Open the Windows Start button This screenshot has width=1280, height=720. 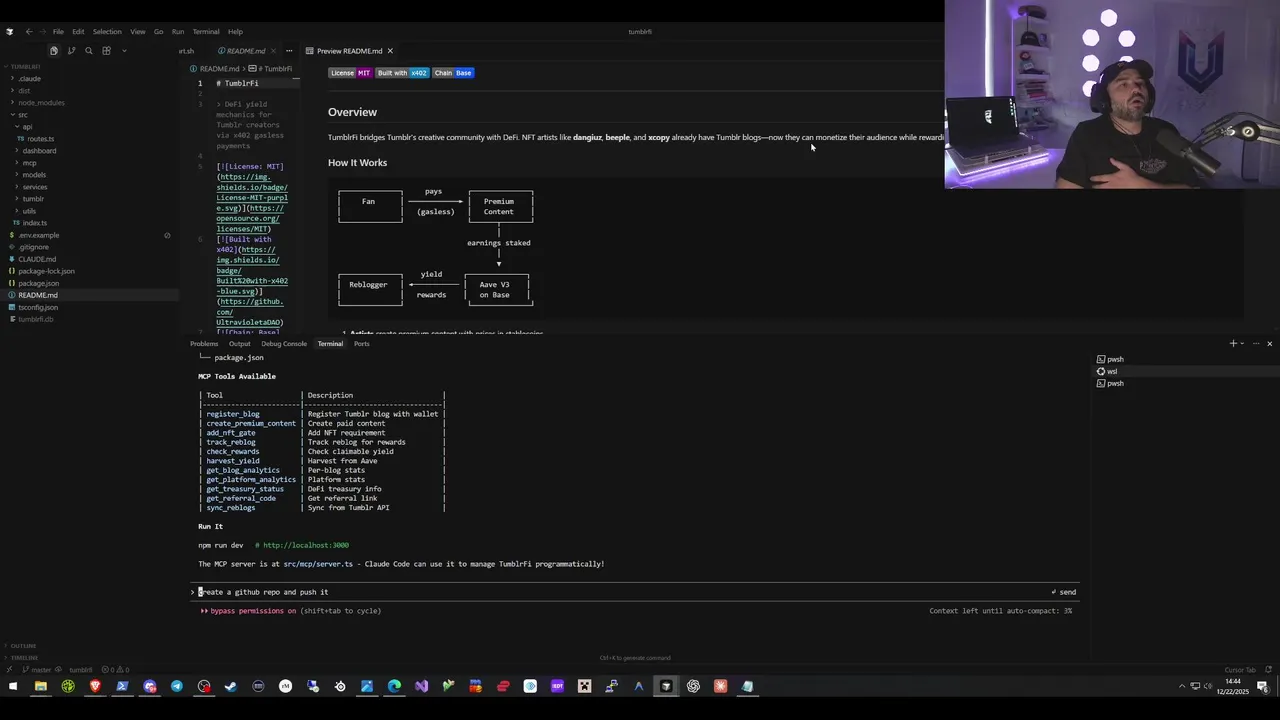(x=13, y=686)
